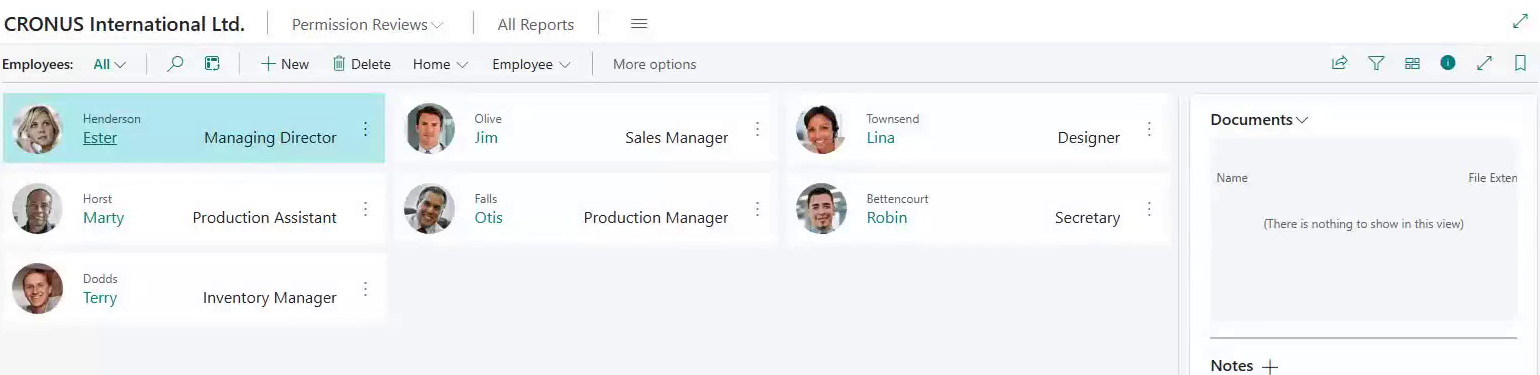Screen dimensions: 1540x375
Task: Show More options
Action: [x=654, y=64]
